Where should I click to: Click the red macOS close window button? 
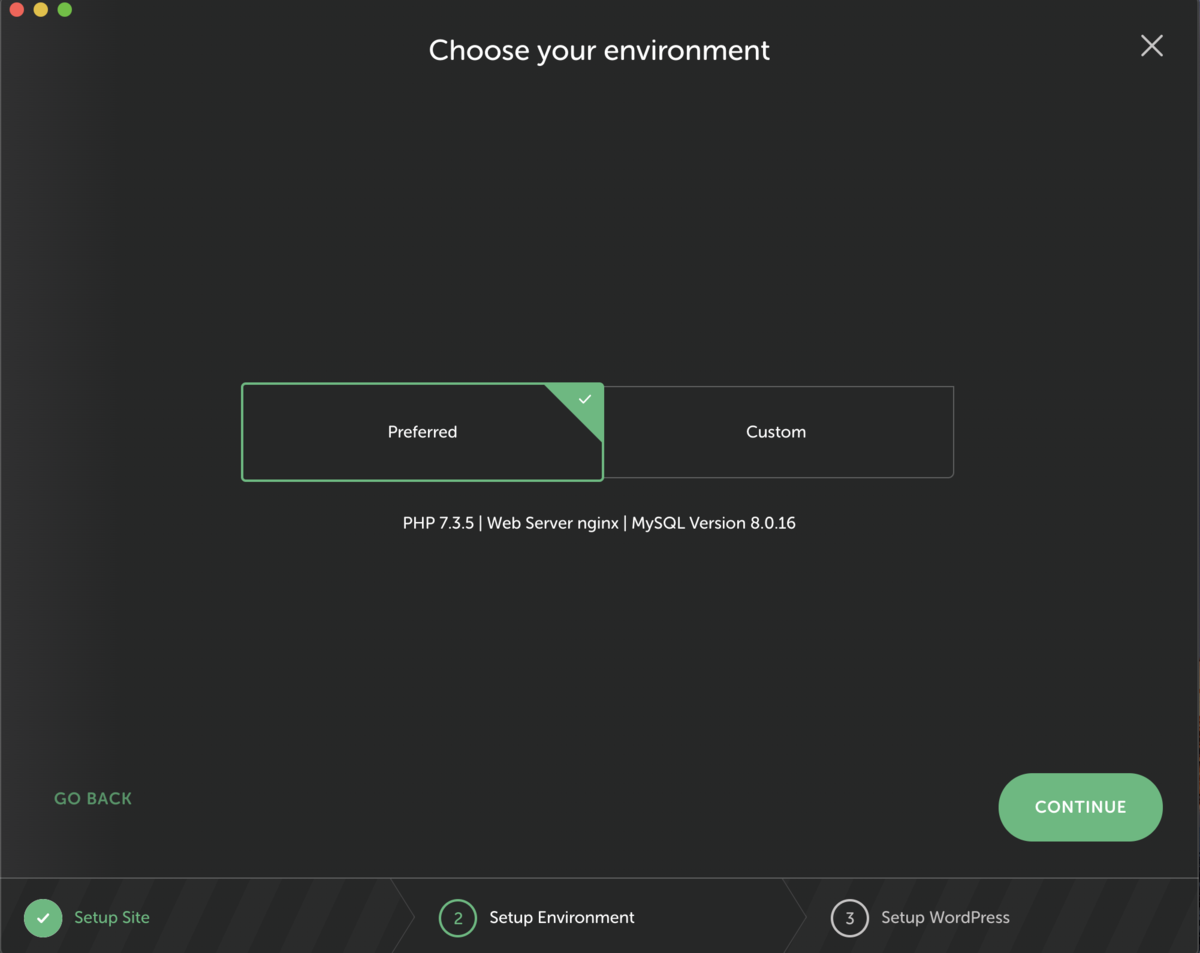click(x=17, y=10)
